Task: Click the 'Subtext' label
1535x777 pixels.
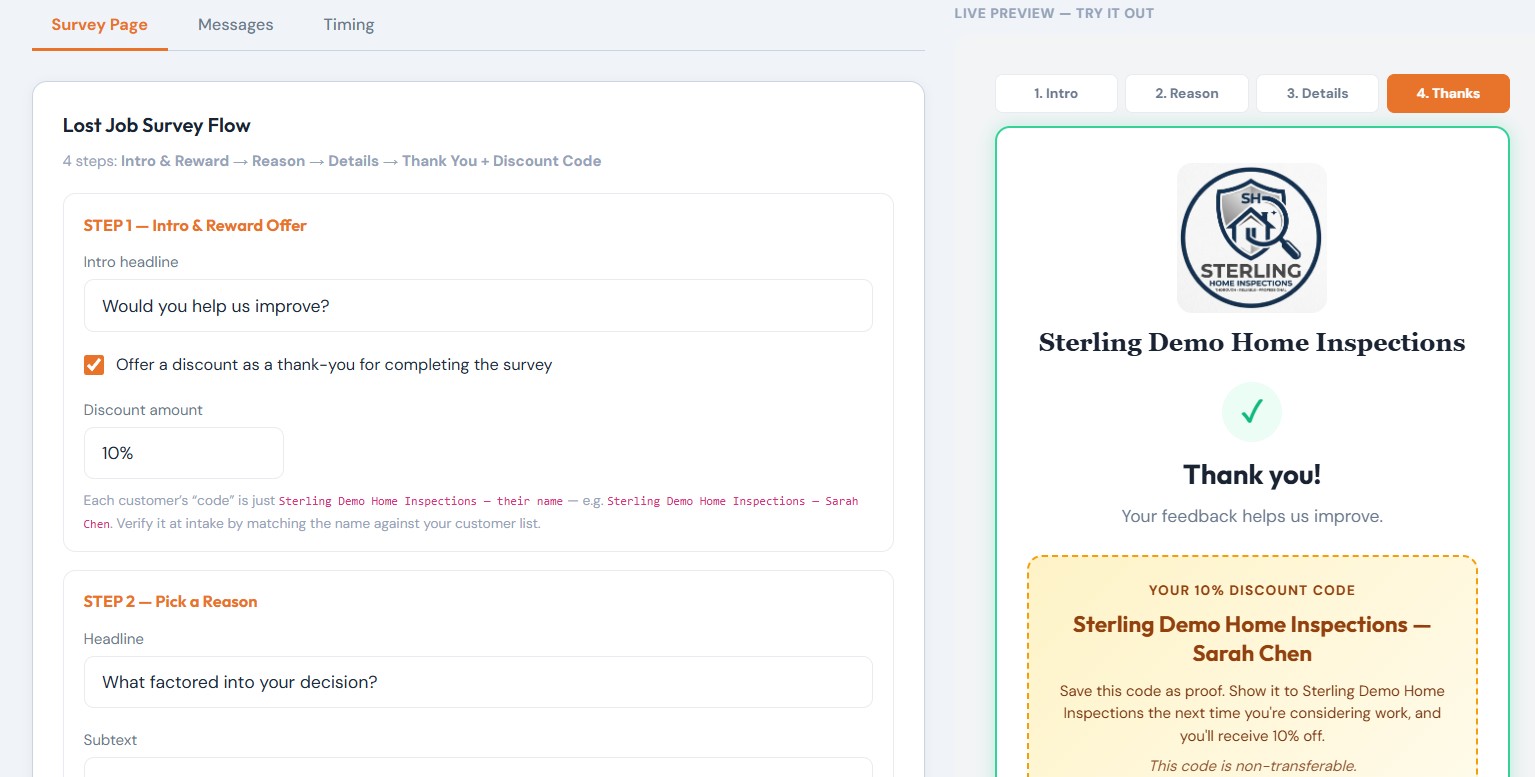Action: pyautogui.click(x=110, y=740)
